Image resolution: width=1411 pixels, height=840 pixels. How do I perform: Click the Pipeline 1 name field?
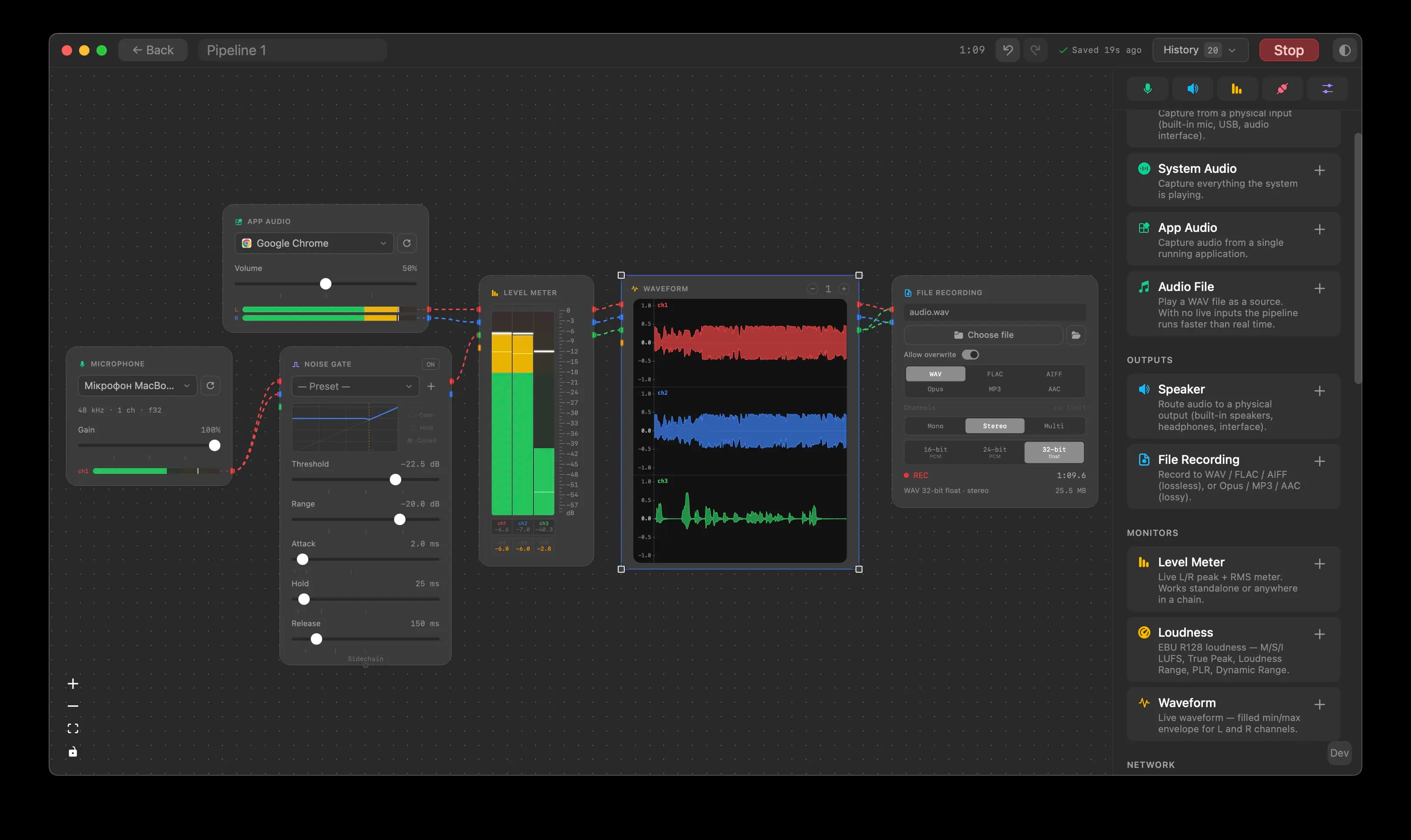tap(293, 50)
